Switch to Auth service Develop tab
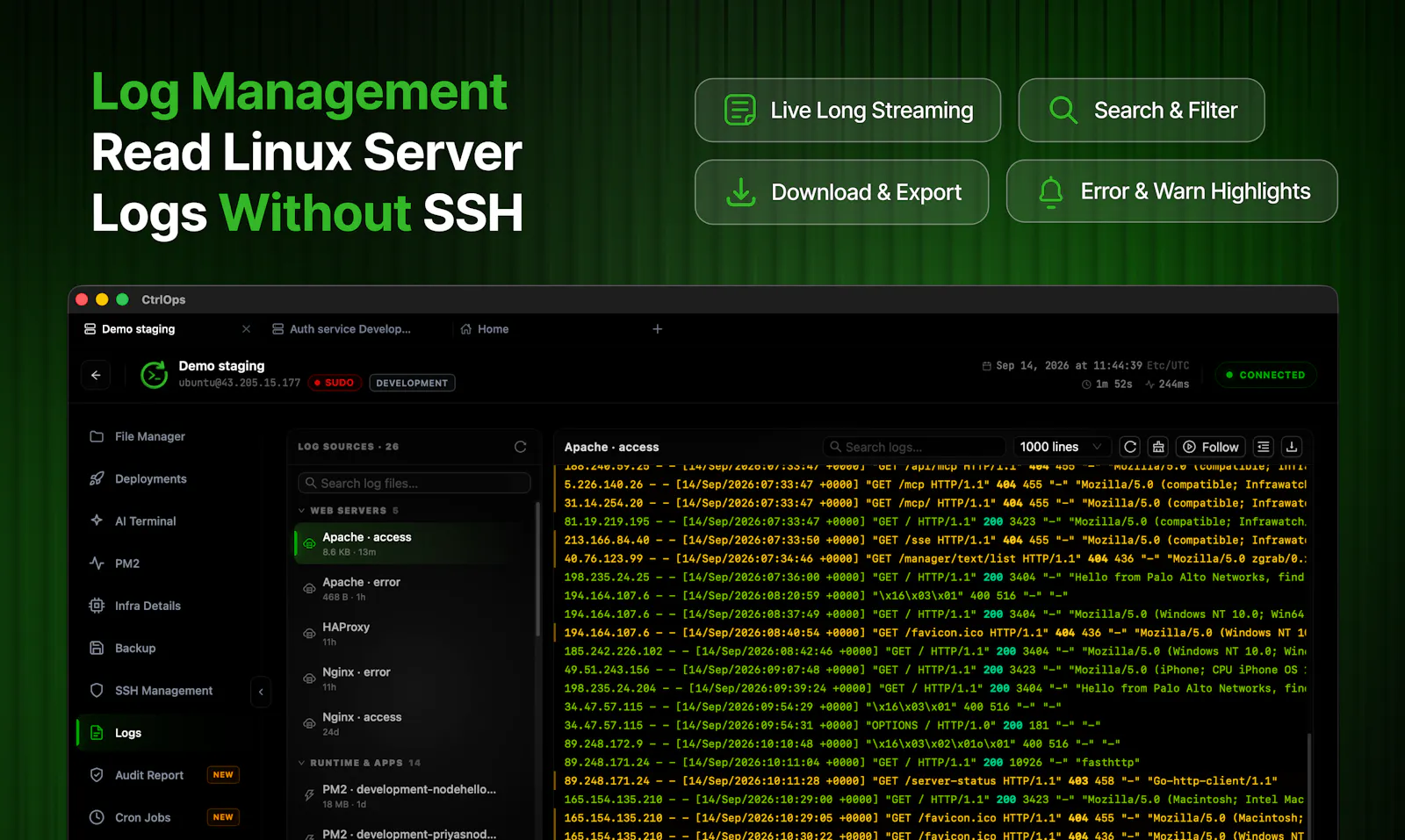Screen dimensions: 1405x840 pyautogui.click(x=341, y=329)
